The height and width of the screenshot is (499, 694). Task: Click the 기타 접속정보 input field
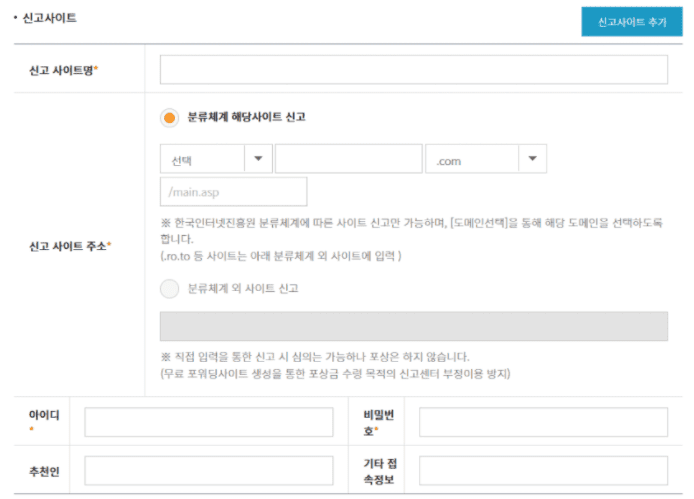pos(543,471)
